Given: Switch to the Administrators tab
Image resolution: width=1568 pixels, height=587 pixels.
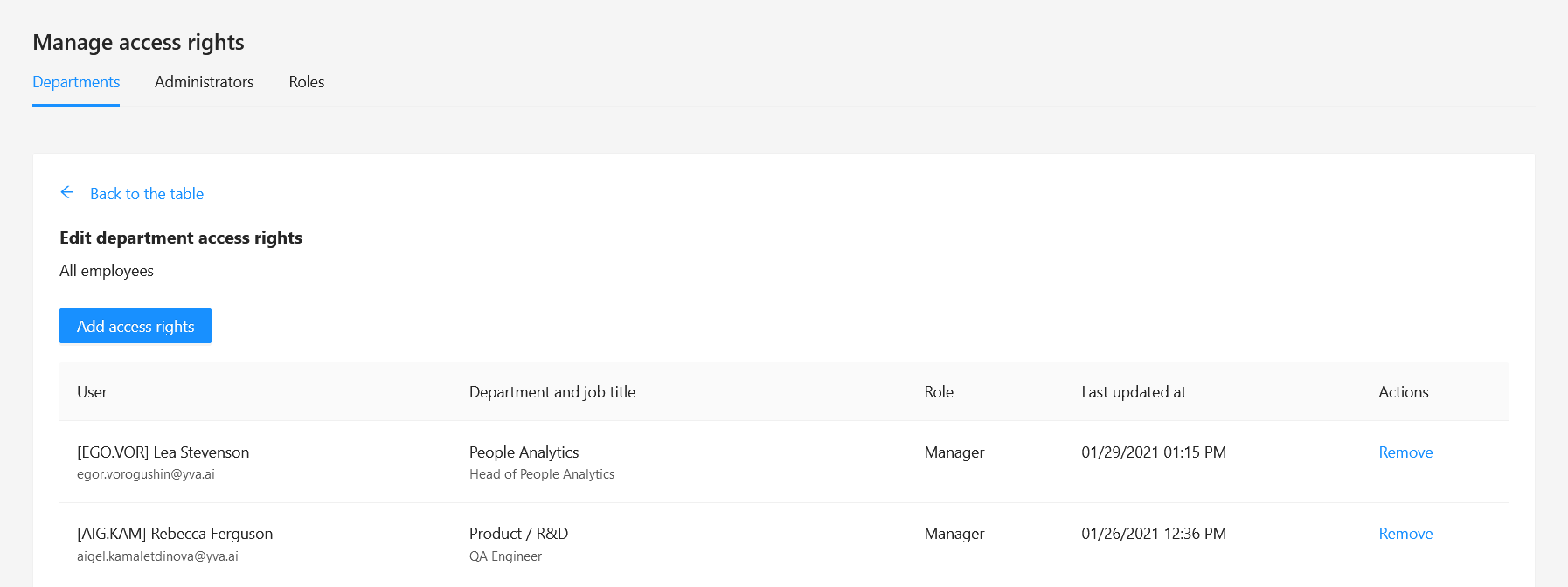Looking at the screenshot, I should (205, 82).
